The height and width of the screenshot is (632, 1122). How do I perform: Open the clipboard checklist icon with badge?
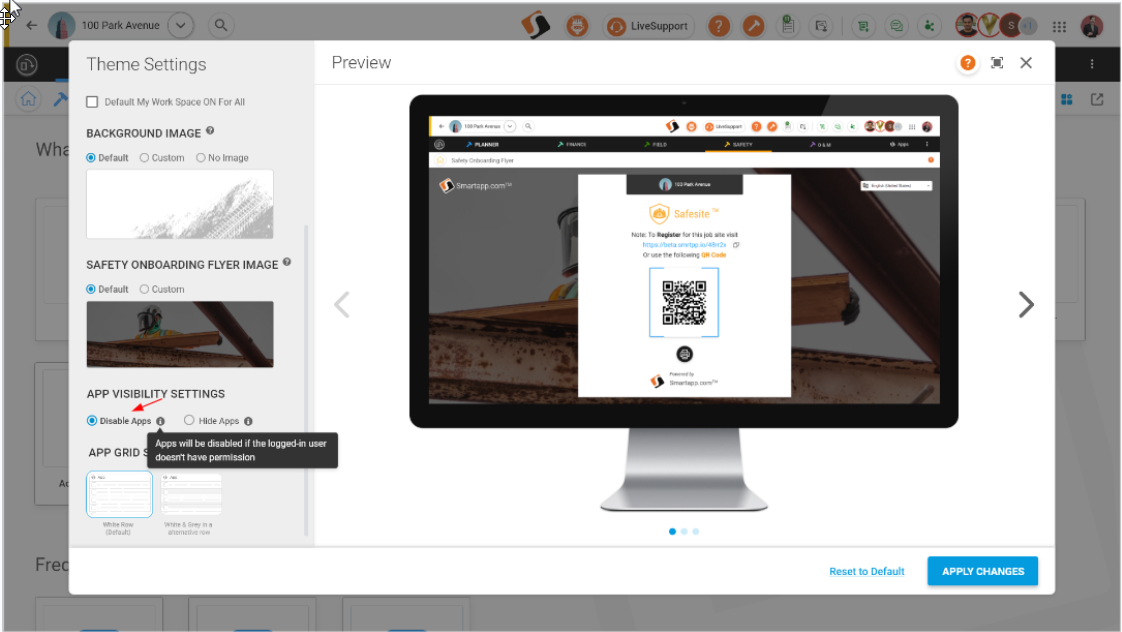click(x=788, y=25)
